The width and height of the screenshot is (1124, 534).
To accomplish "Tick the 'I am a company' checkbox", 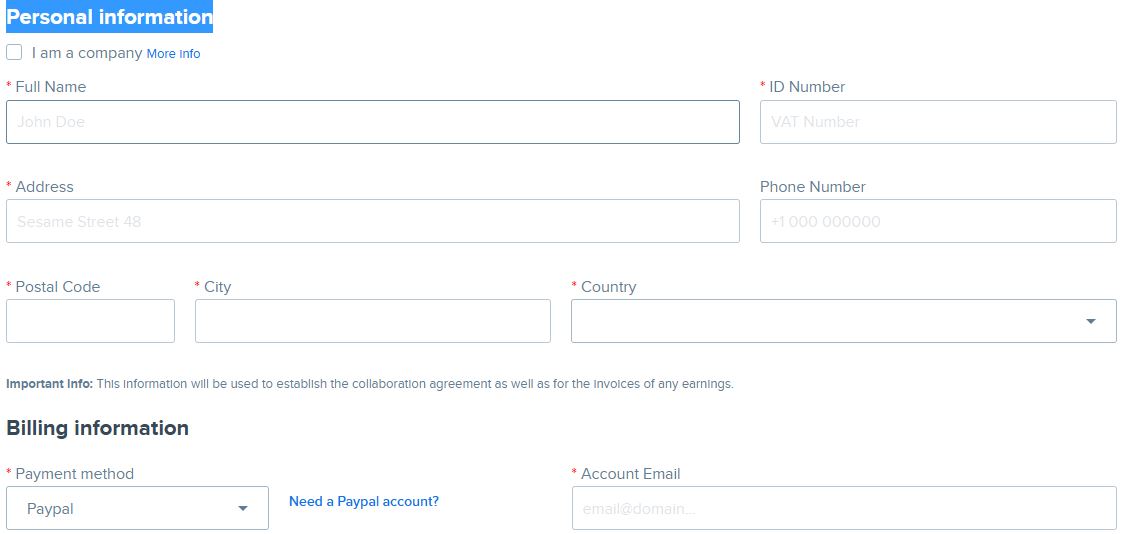I will point(14,52).
